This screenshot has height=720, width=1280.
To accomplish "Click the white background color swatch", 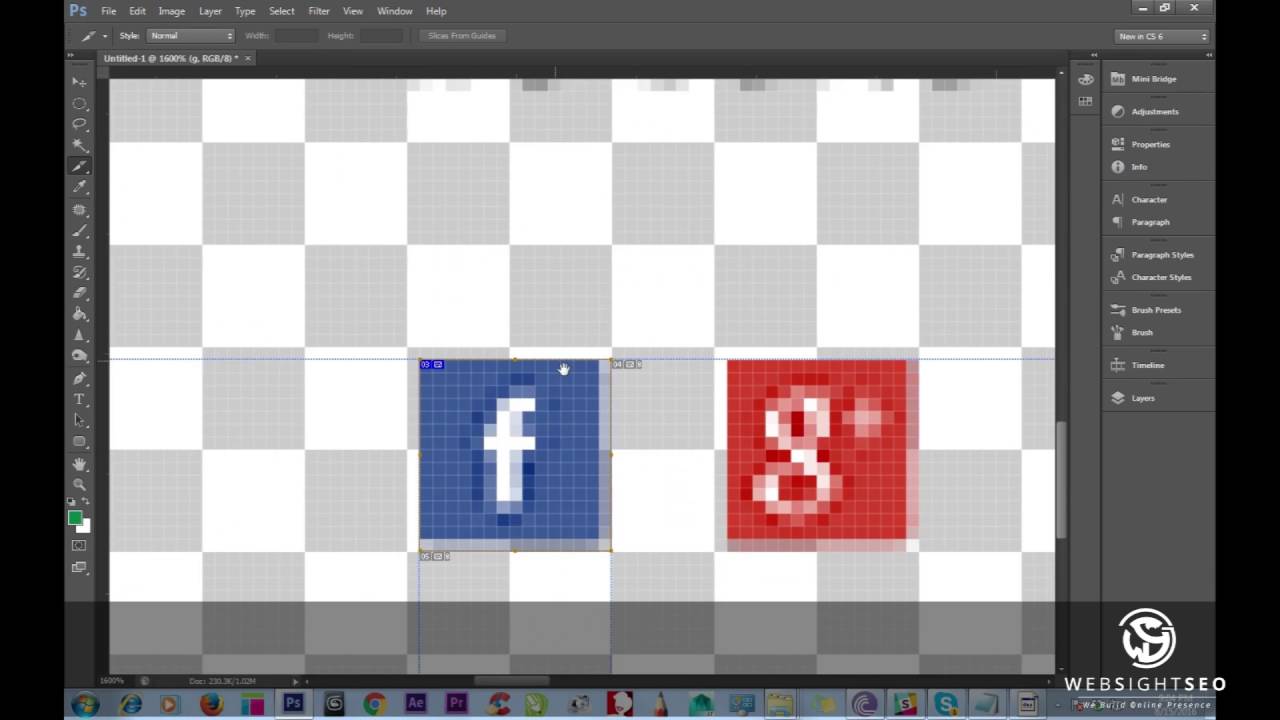I will [x=86, y=526].
